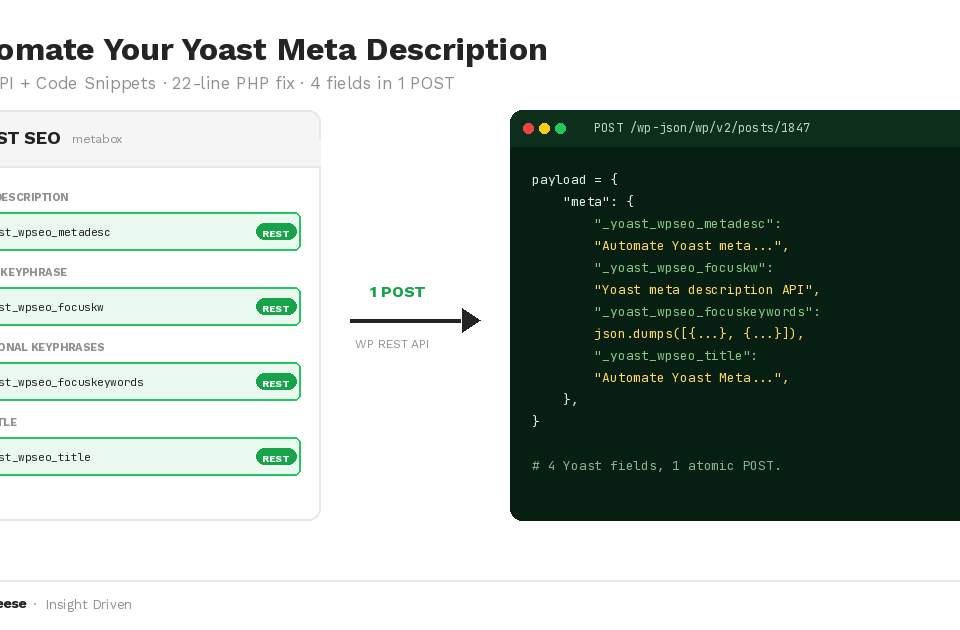Click the '1 POST' label above arrow
960x630 pixels.
click(397, 292)
